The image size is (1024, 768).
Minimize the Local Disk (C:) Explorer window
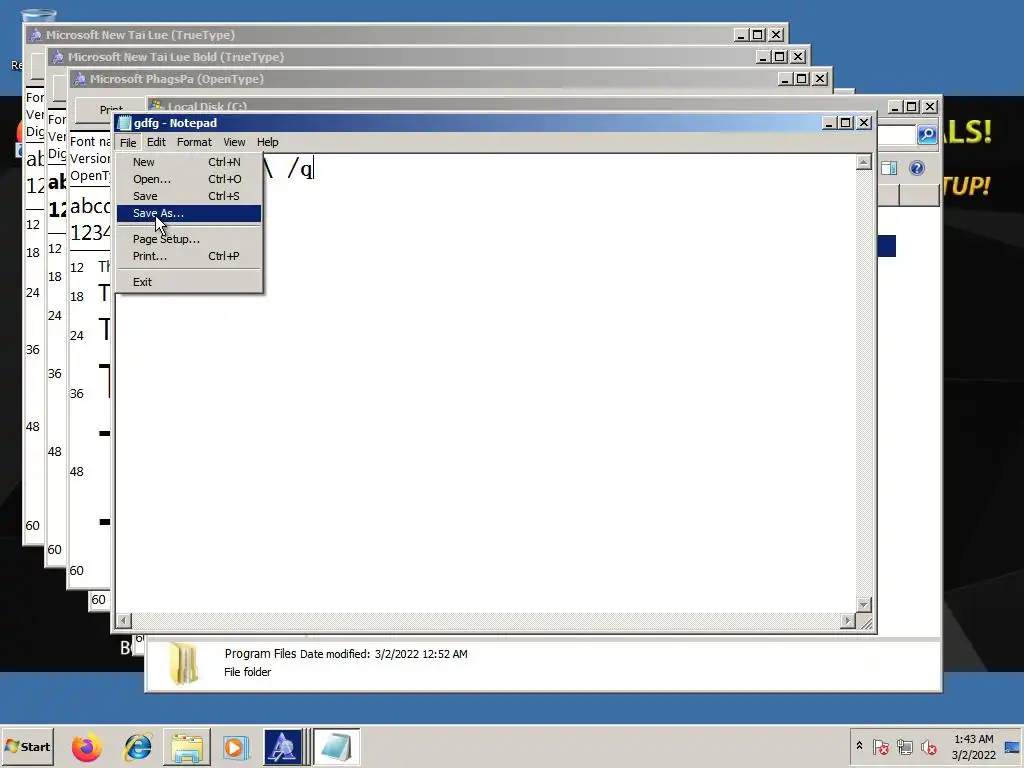[895, 106]
